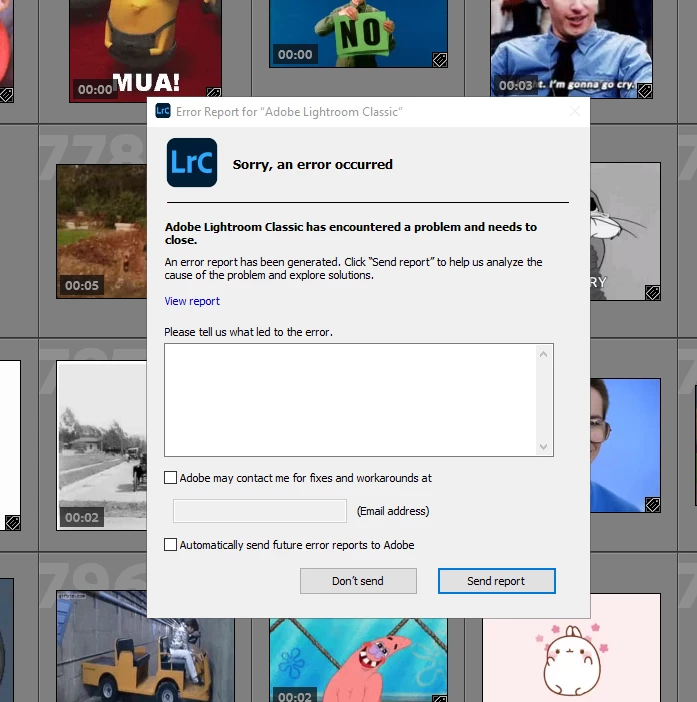Click keyword badge on blue background man thumbnail
Image resolution: width=697 pixels, height=702 pixels.
pyautogui.click(x=653, y=505)
